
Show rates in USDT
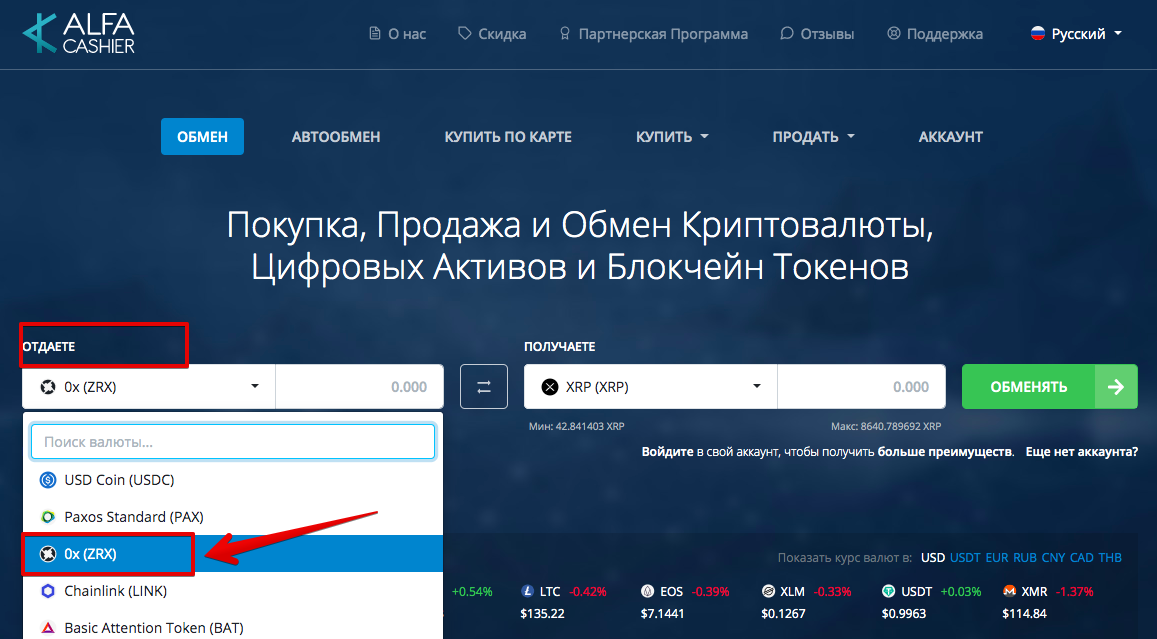pyautogui.click(x=965, y=558)
